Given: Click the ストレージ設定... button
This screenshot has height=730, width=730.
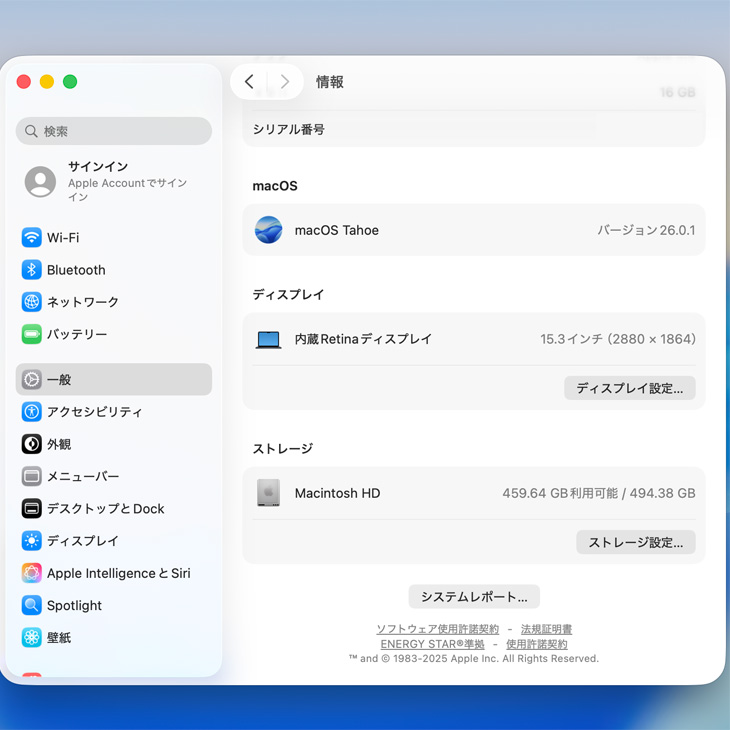Looking at the screenshot, I should click(x=635, y=542).
